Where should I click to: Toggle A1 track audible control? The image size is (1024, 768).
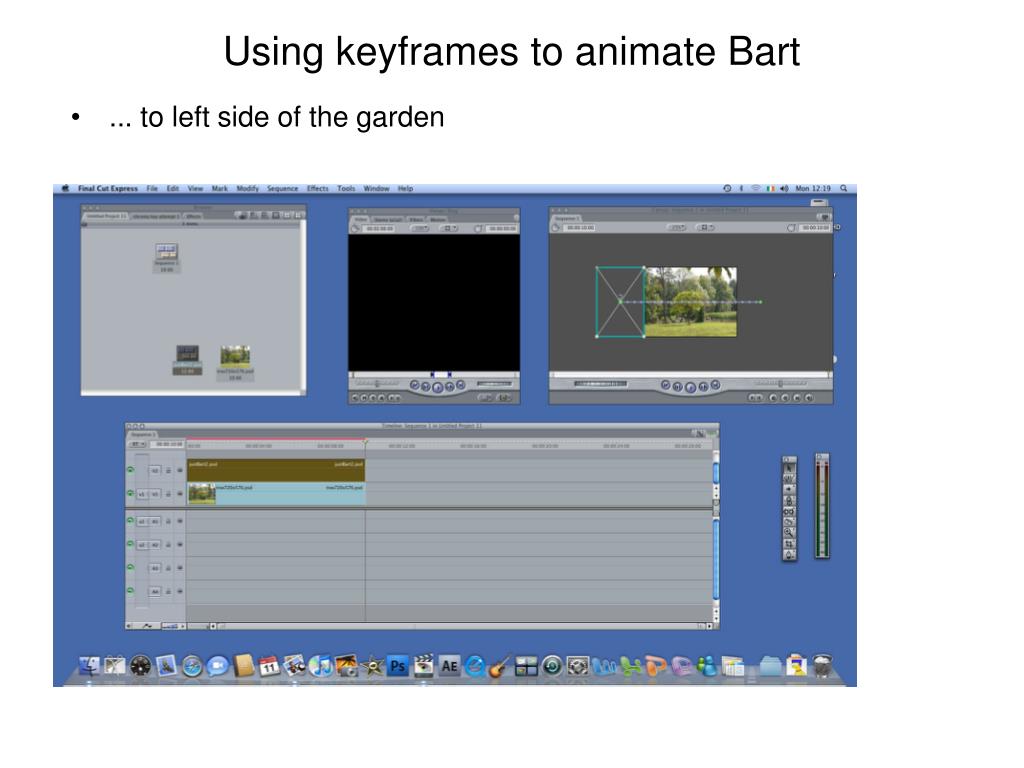point(131,520)
